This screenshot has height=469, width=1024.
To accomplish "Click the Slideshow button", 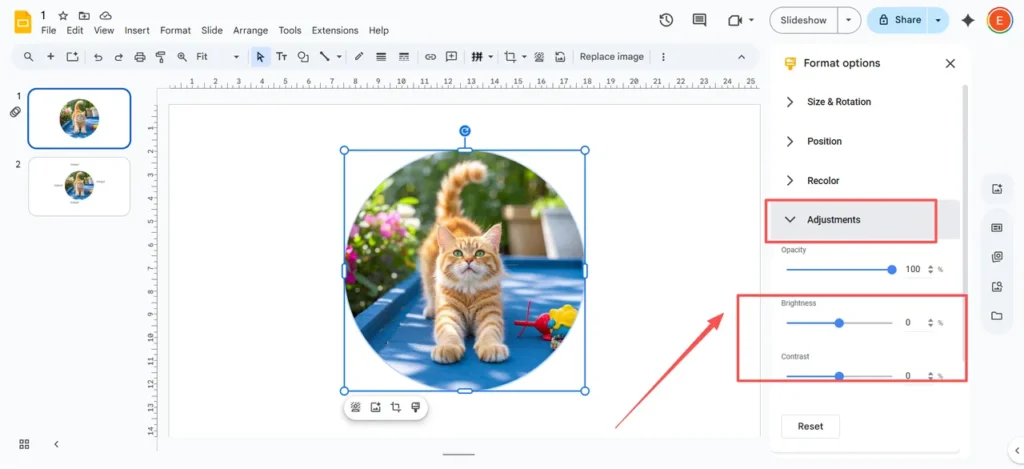I will (804, 20).
